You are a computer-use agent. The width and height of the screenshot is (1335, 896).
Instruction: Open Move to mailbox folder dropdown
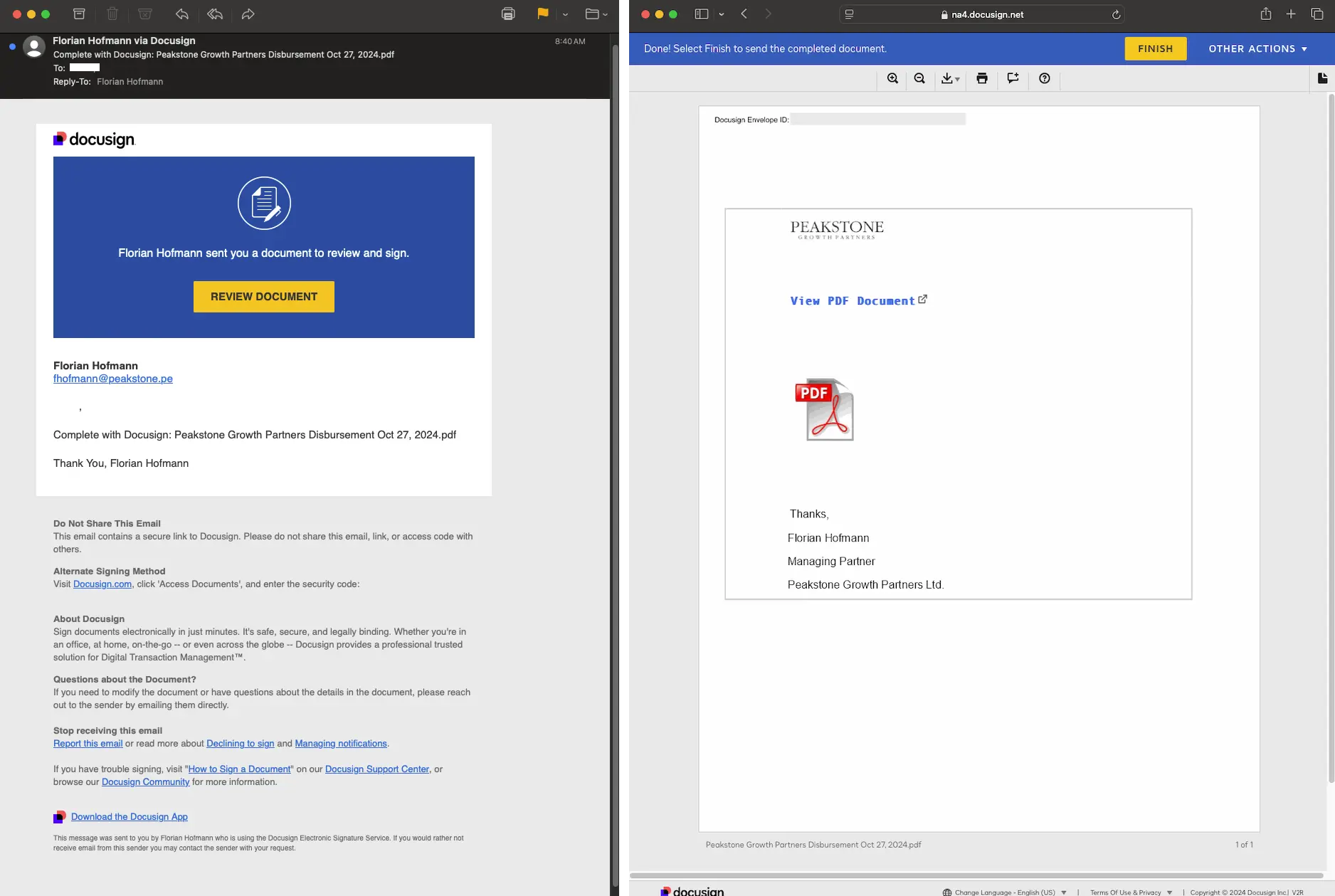click(596, 14)
